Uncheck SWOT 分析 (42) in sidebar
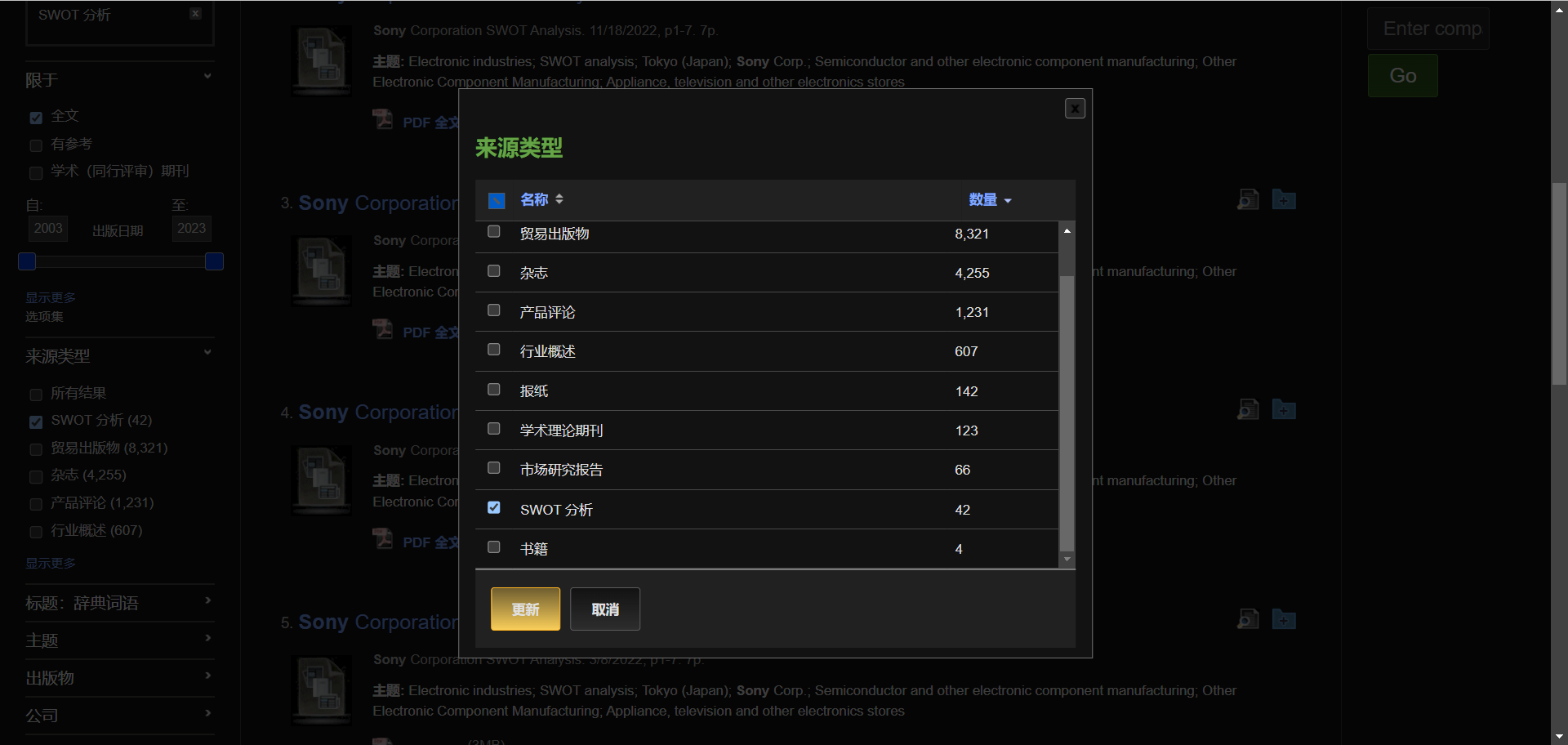The width and height of the screenshot is (1568, 745). click(x=36, y=422)
